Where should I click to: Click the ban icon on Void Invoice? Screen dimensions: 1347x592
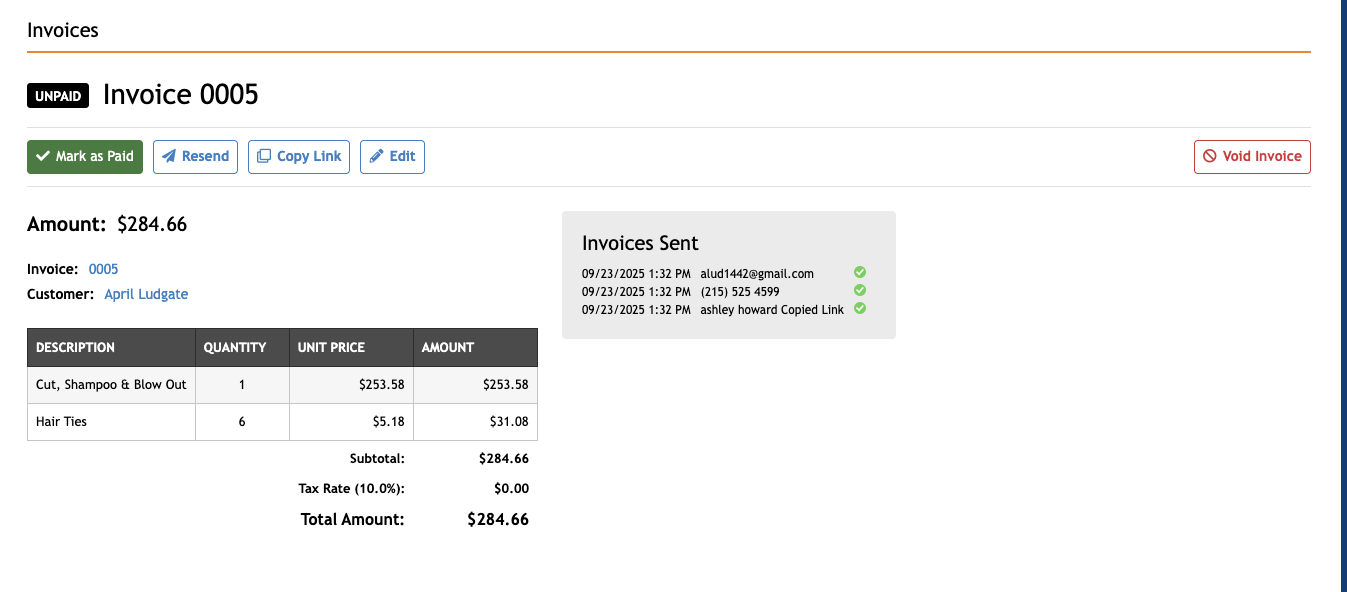tap(1209, 157)
